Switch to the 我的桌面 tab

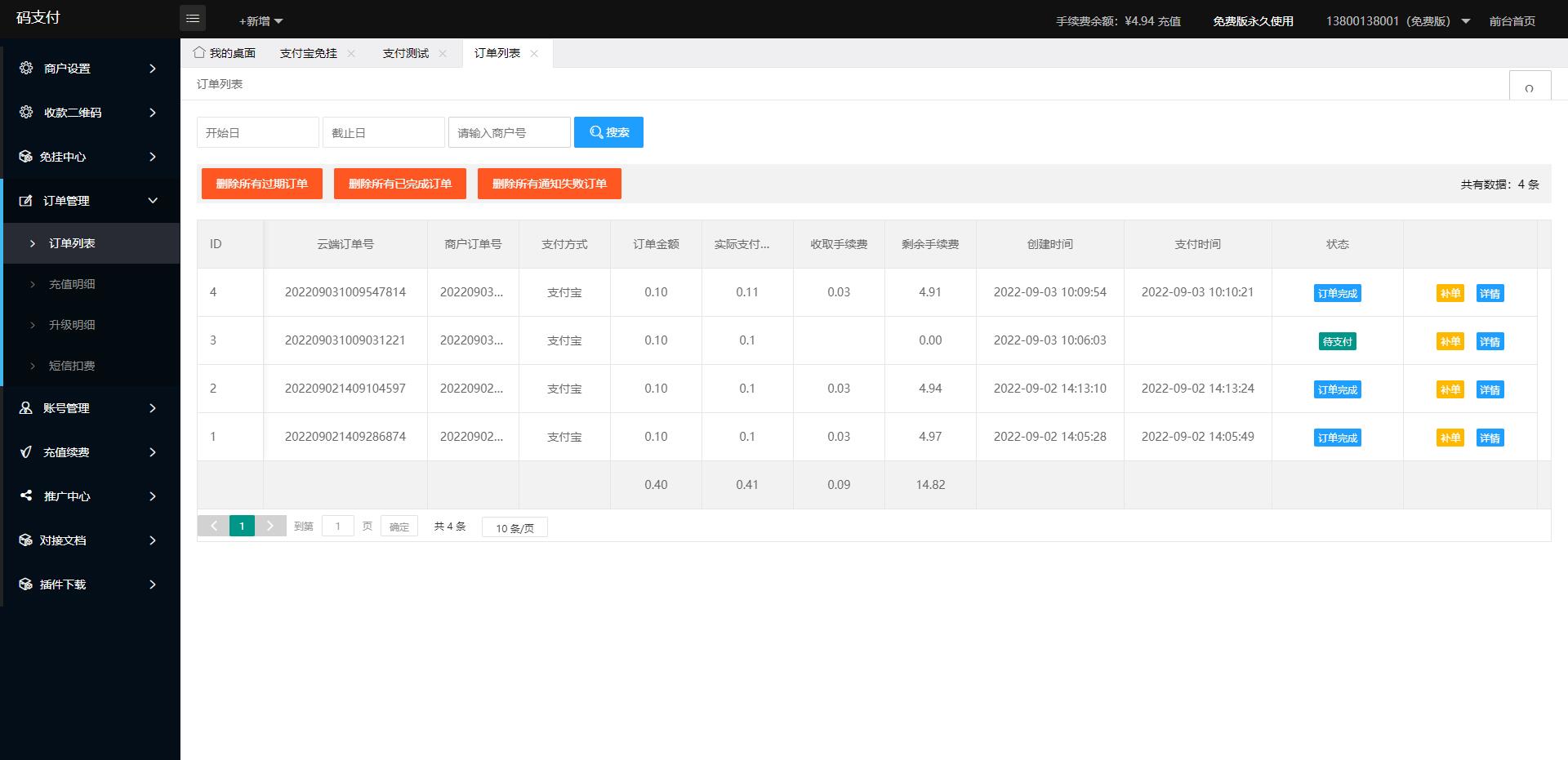[x=225, y=53]
